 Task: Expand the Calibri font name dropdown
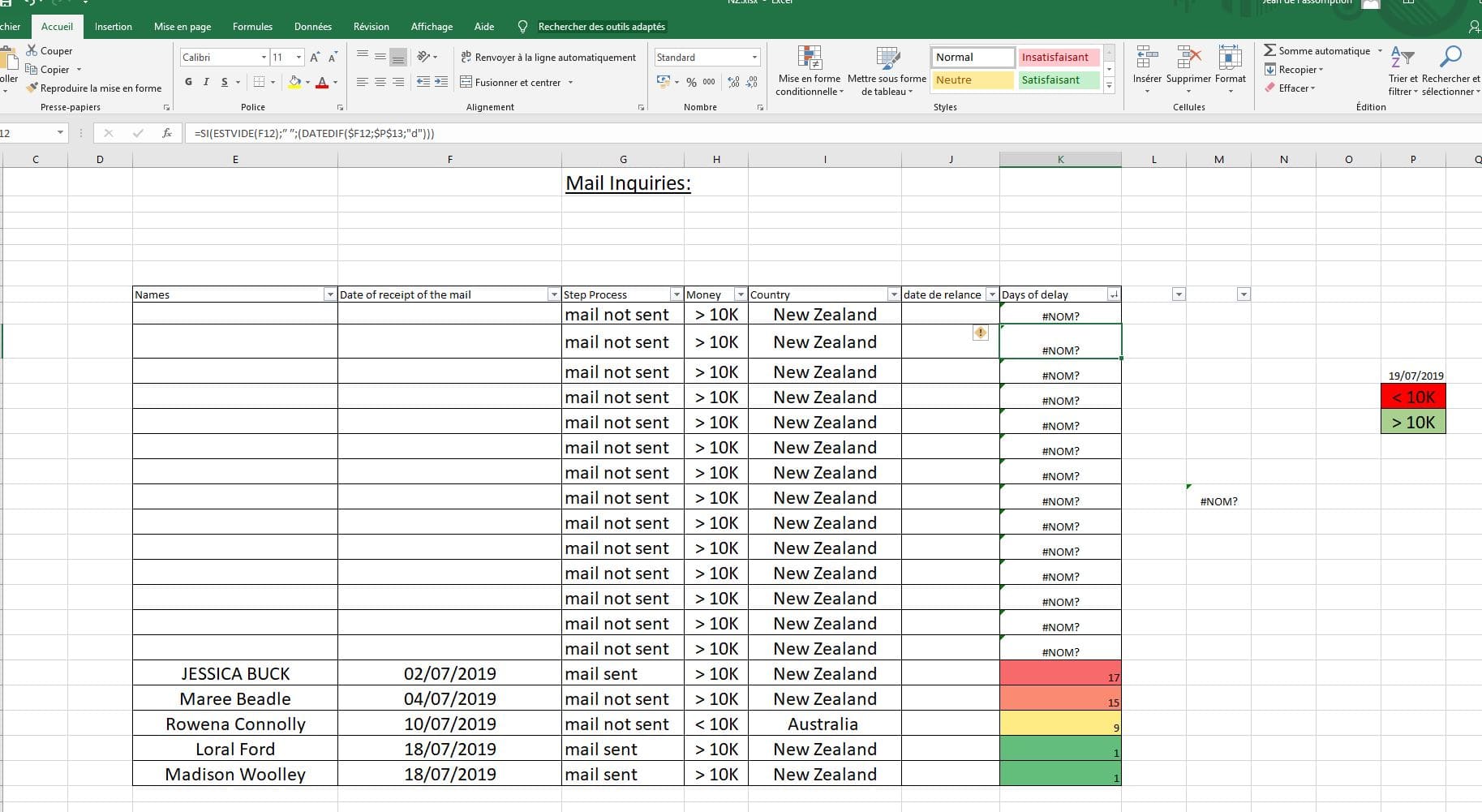point(264,57)
